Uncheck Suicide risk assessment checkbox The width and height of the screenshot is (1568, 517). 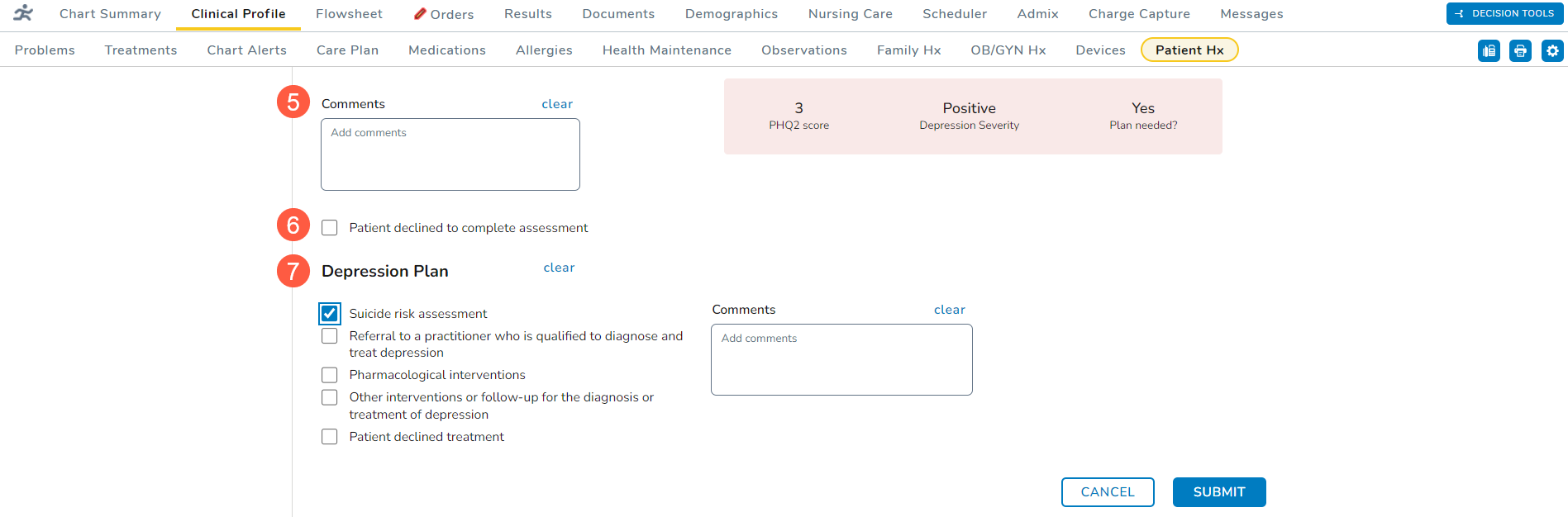pos(330,314)
